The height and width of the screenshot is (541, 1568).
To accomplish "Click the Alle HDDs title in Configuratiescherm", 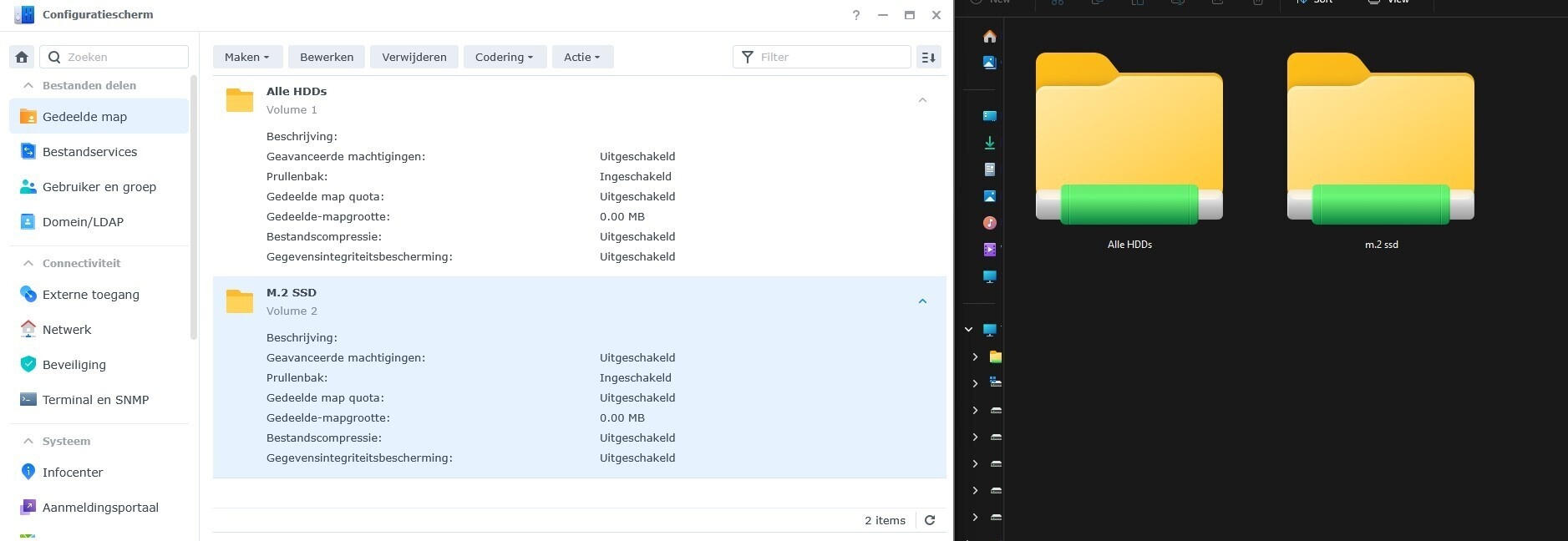I will coord(297,92).
